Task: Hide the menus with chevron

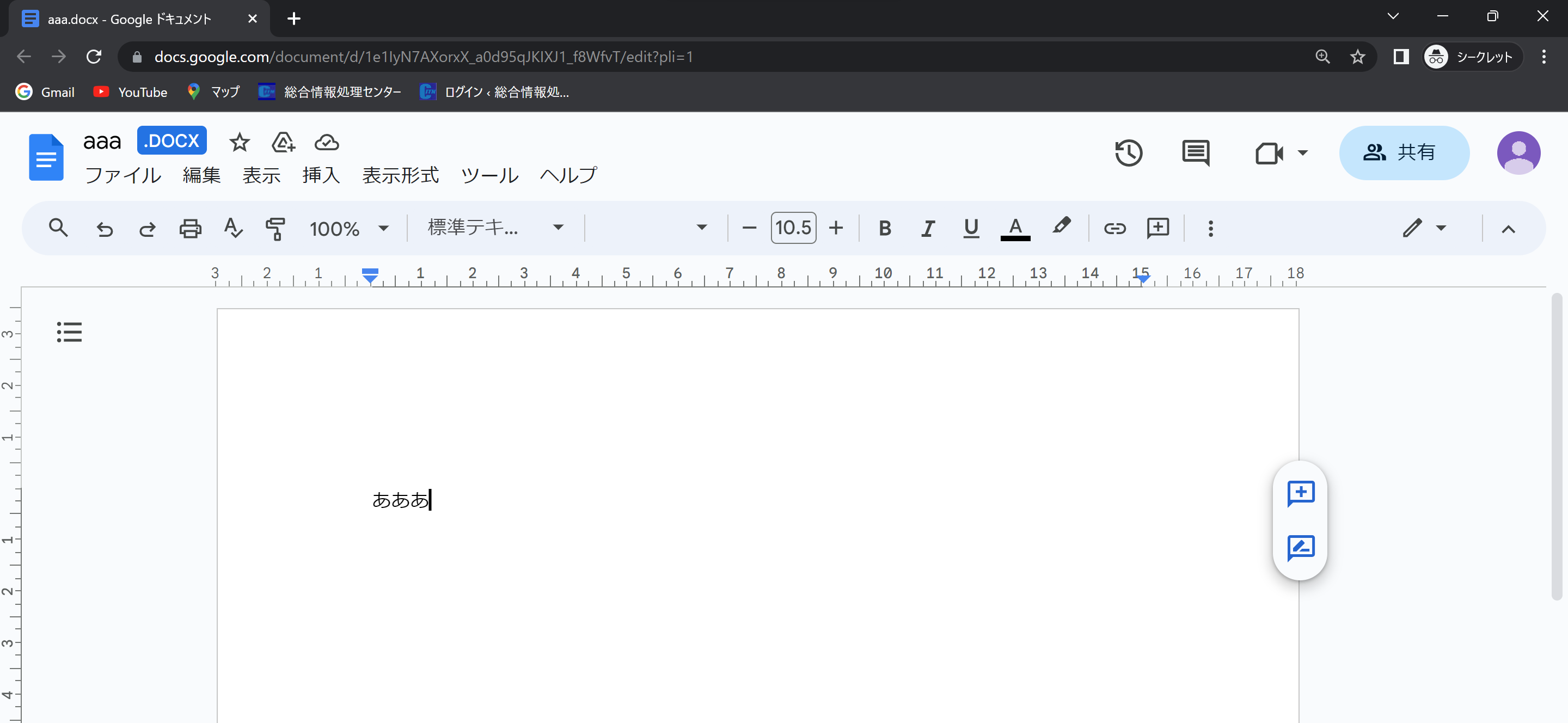Action: pyautogui.click(x=1508, y=229)
